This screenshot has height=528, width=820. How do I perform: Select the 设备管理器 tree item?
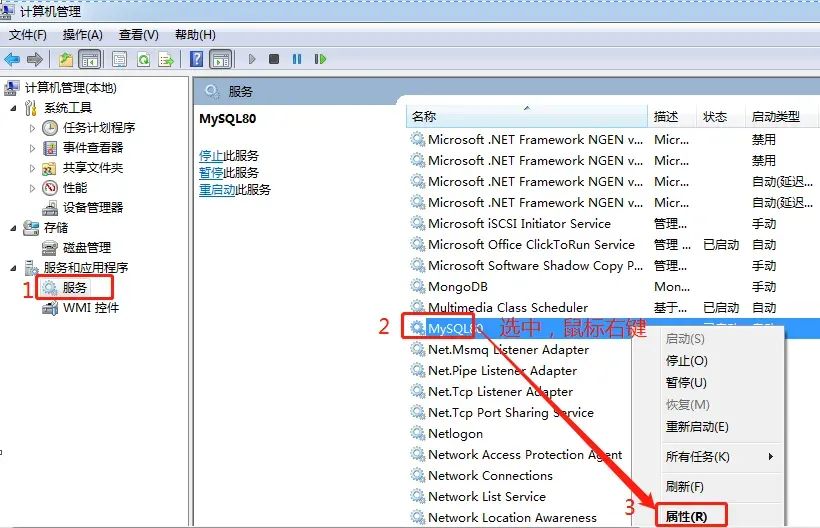[x=93, y=208]
